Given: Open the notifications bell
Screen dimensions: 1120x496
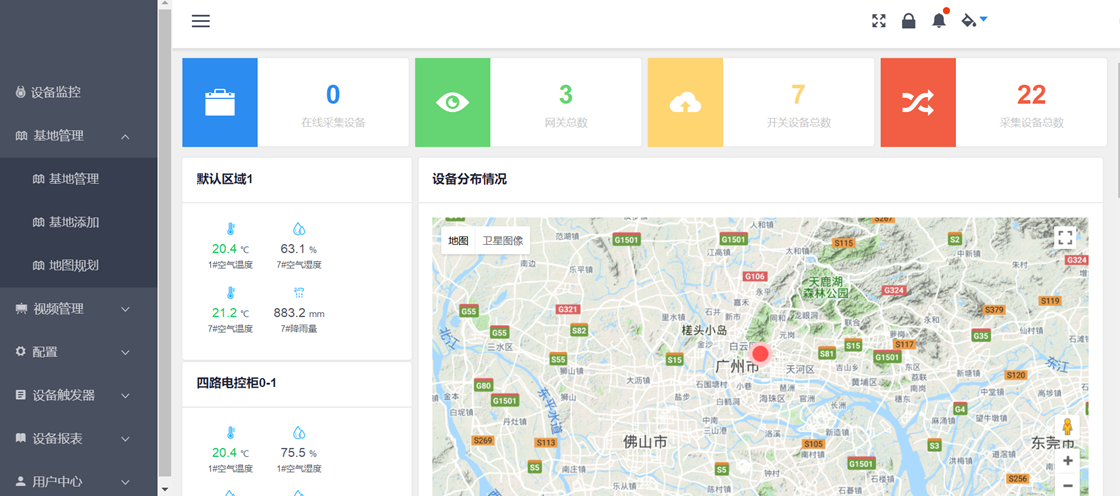Looking at the screenshot, I should [938, 21].
